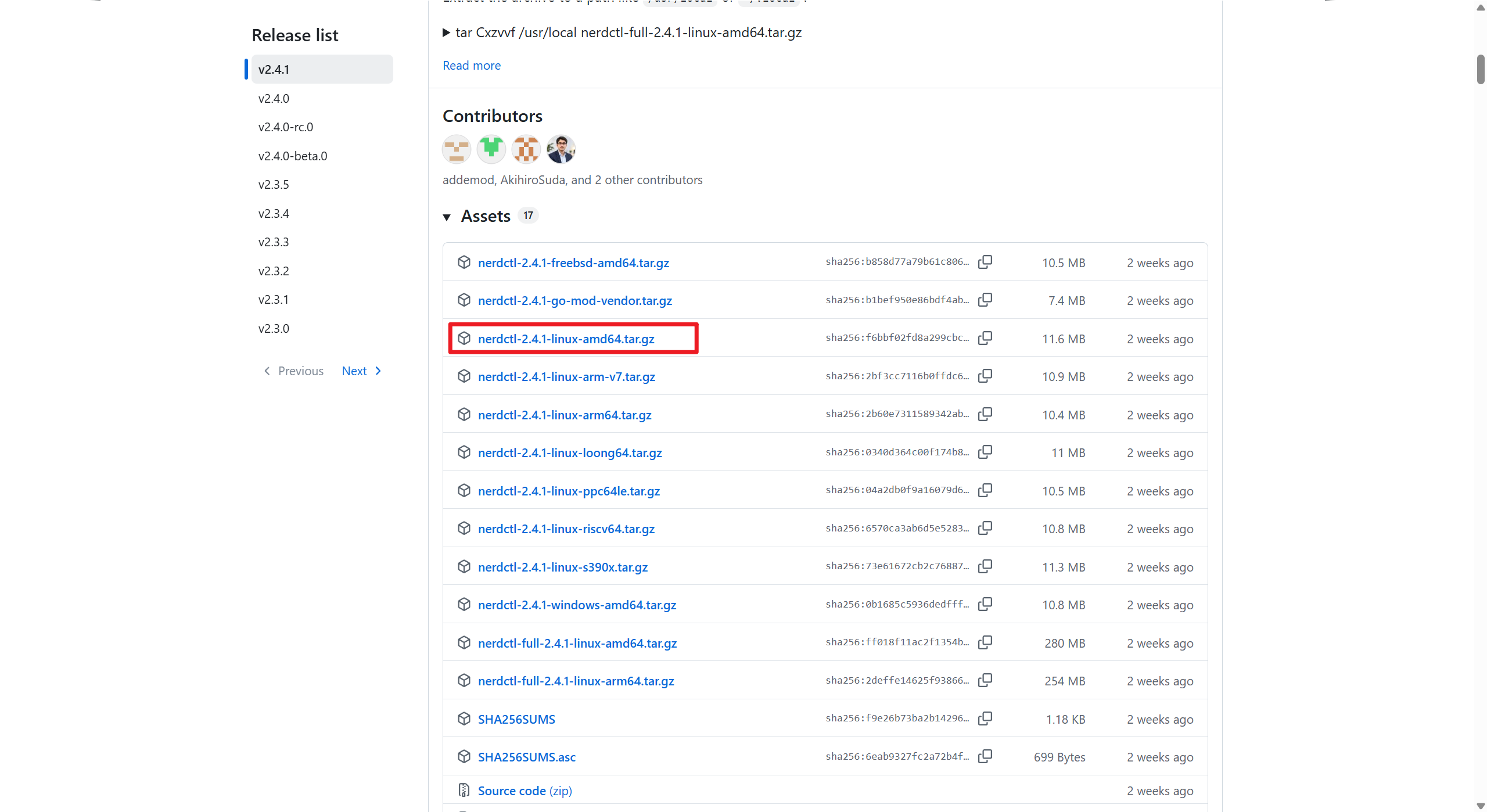Open the orange checkered contributor avatar
1487x812 pixels.
point(526,149)
